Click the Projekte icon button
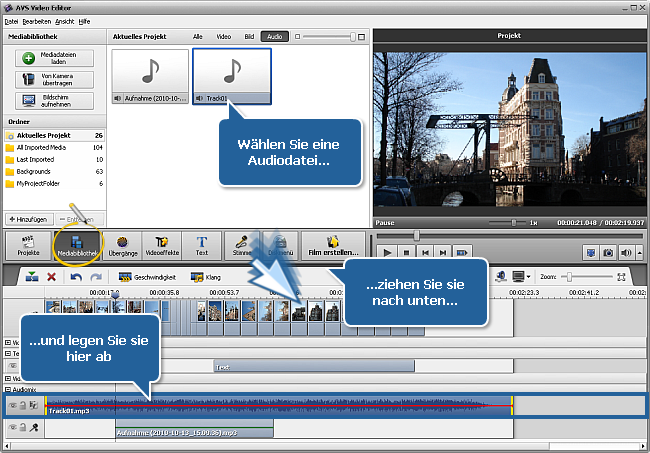Screen dimensions: 650x453 28,246
